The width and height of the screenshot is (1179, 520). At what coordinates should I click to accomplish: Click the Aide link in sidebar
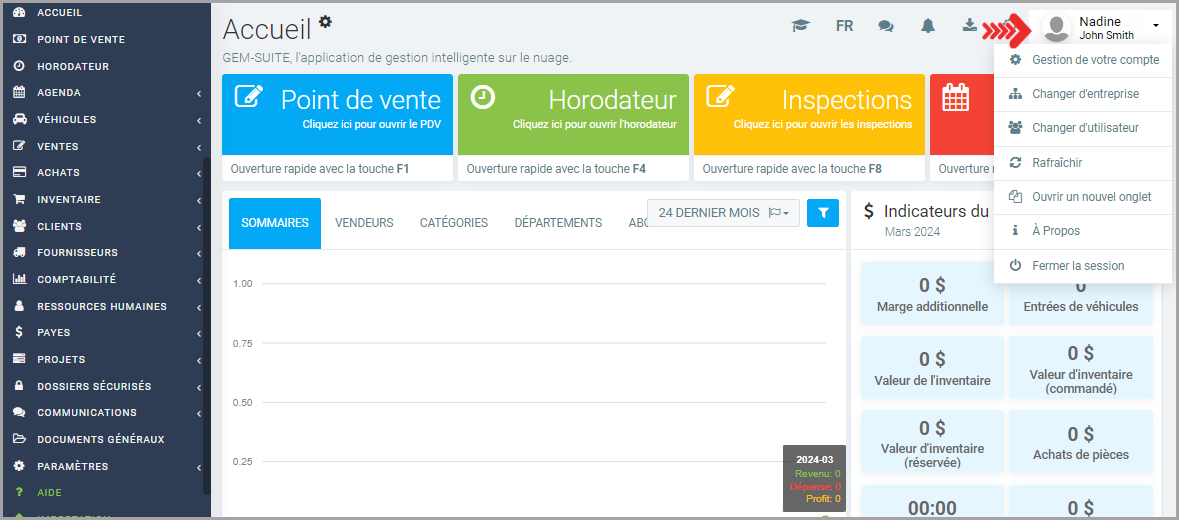[x=49, y=493]
